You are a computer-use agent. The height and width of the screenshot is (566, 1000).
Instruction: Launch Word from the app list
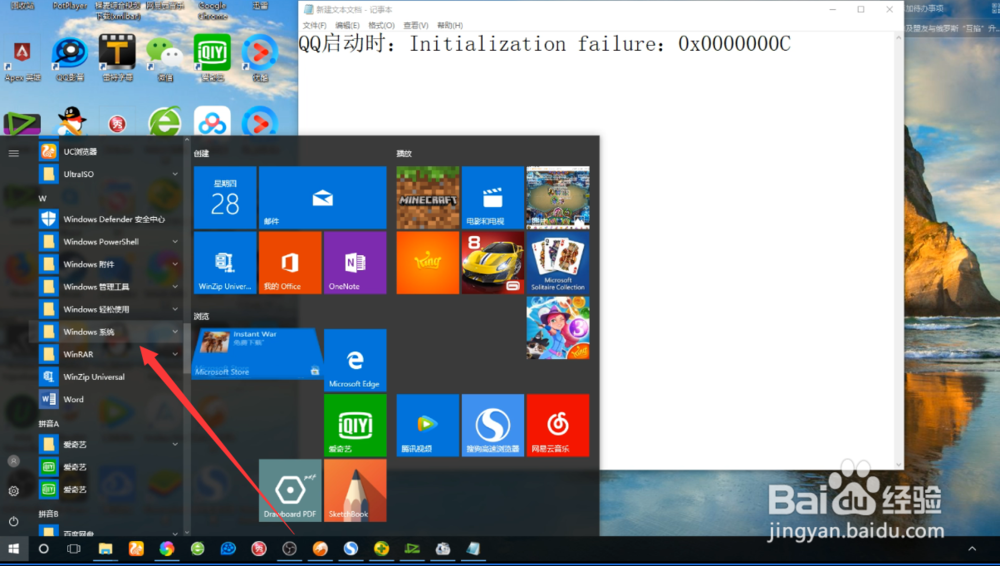[108, 399]
